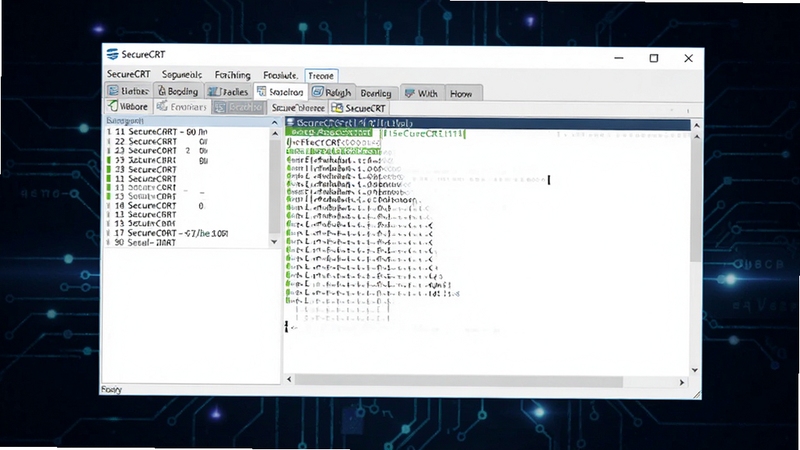
Task: Click the session list panel header label
Action: click(125, 121)
